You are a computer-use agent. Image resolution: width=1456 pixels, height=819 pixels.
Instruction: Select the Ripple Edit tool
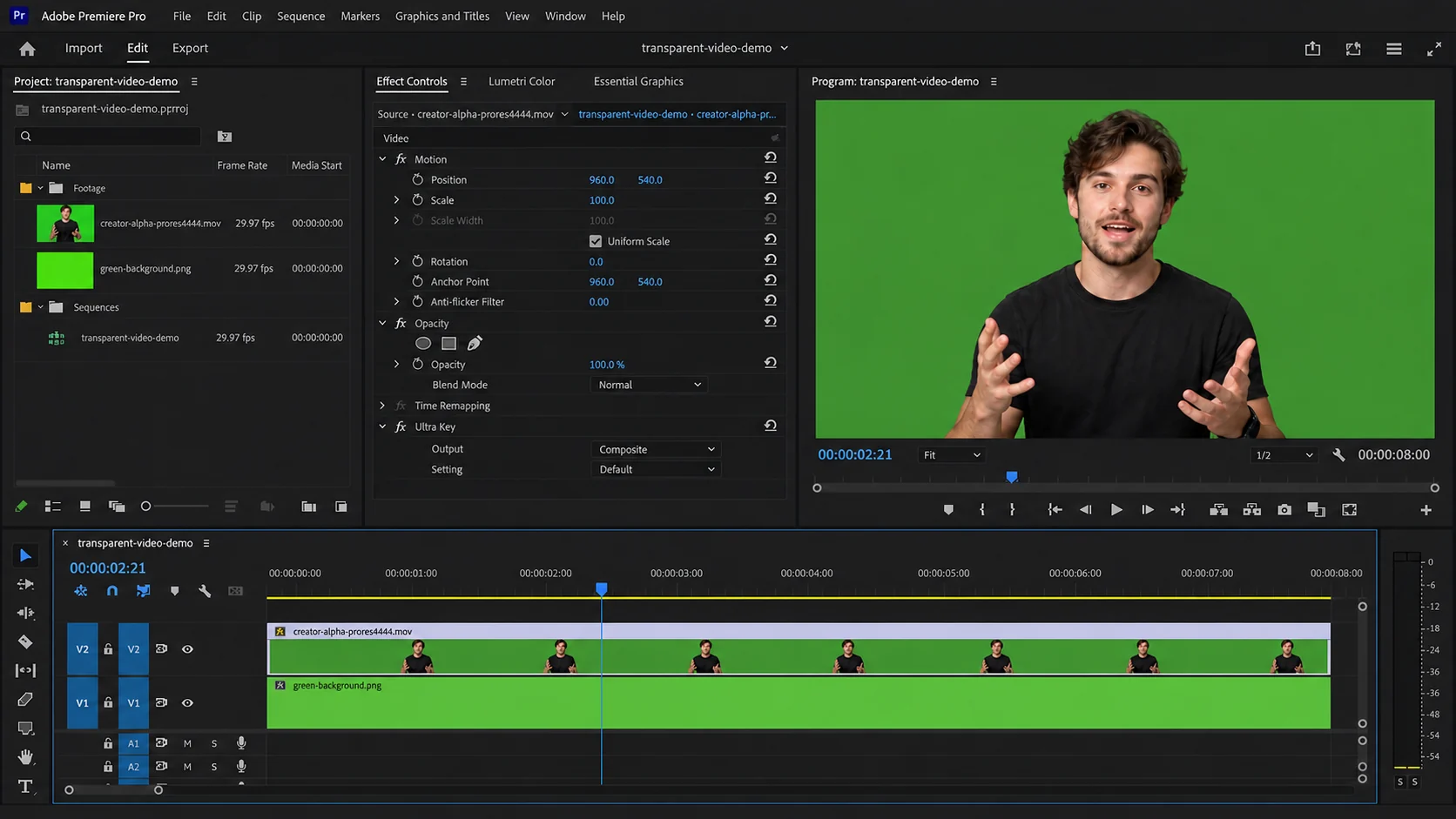25,613
